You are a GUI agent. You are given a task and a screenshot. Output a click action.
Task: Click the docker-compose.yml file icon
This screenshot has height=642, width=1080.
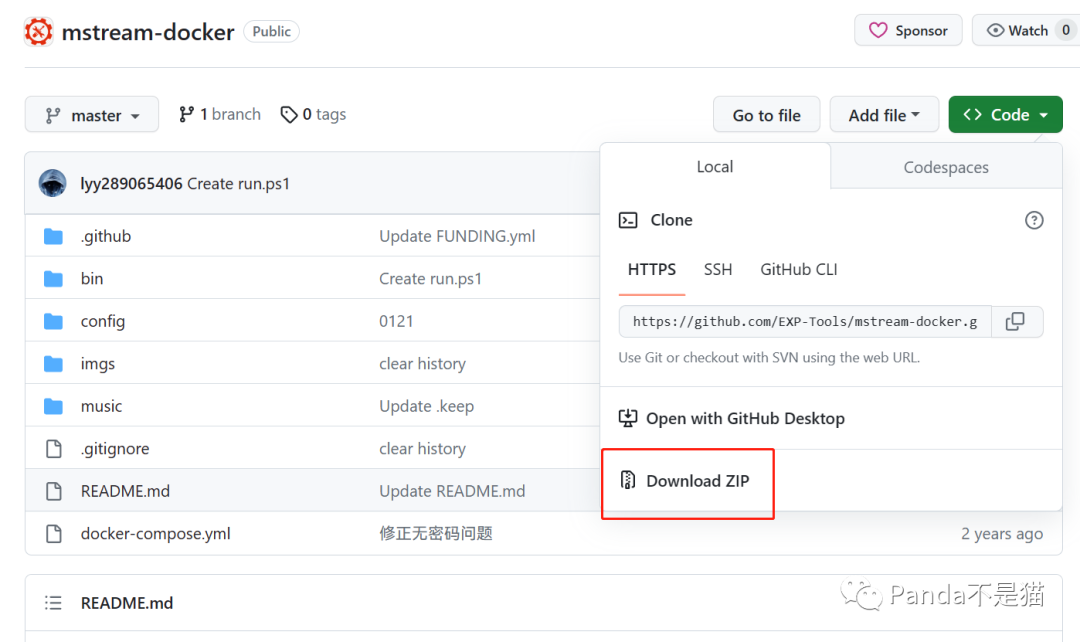pyautogui.click(x=53, y=534)
